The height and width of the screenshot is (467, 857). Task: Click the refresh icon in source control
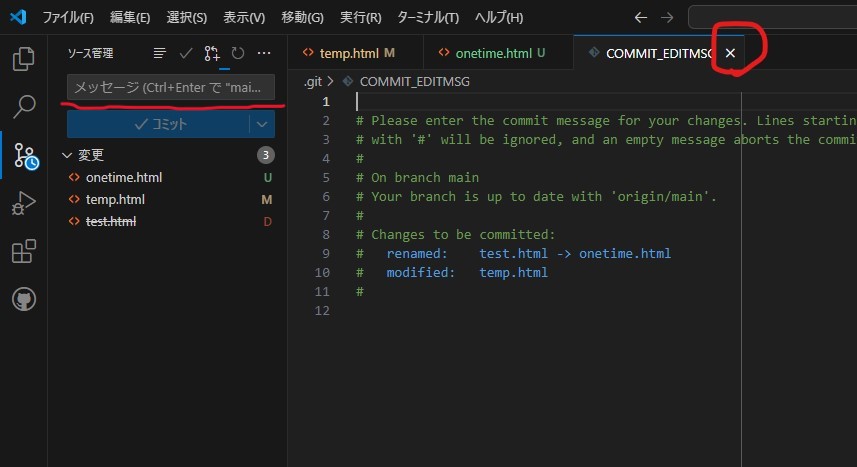(x=238, y=53)
